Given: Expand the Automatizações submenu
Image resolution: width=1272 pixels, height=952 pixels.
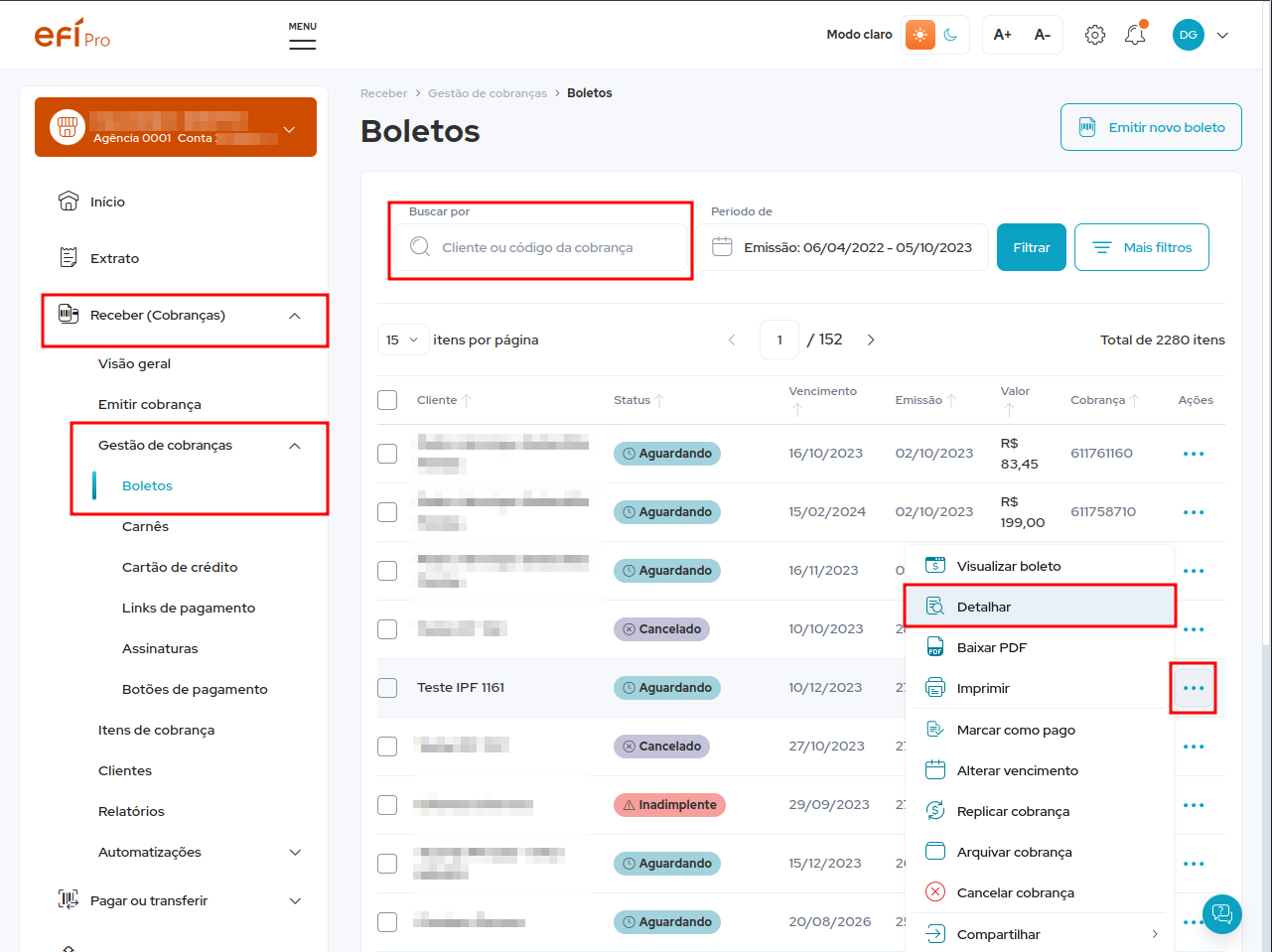Looking at the screenshot, I should 294,853.
